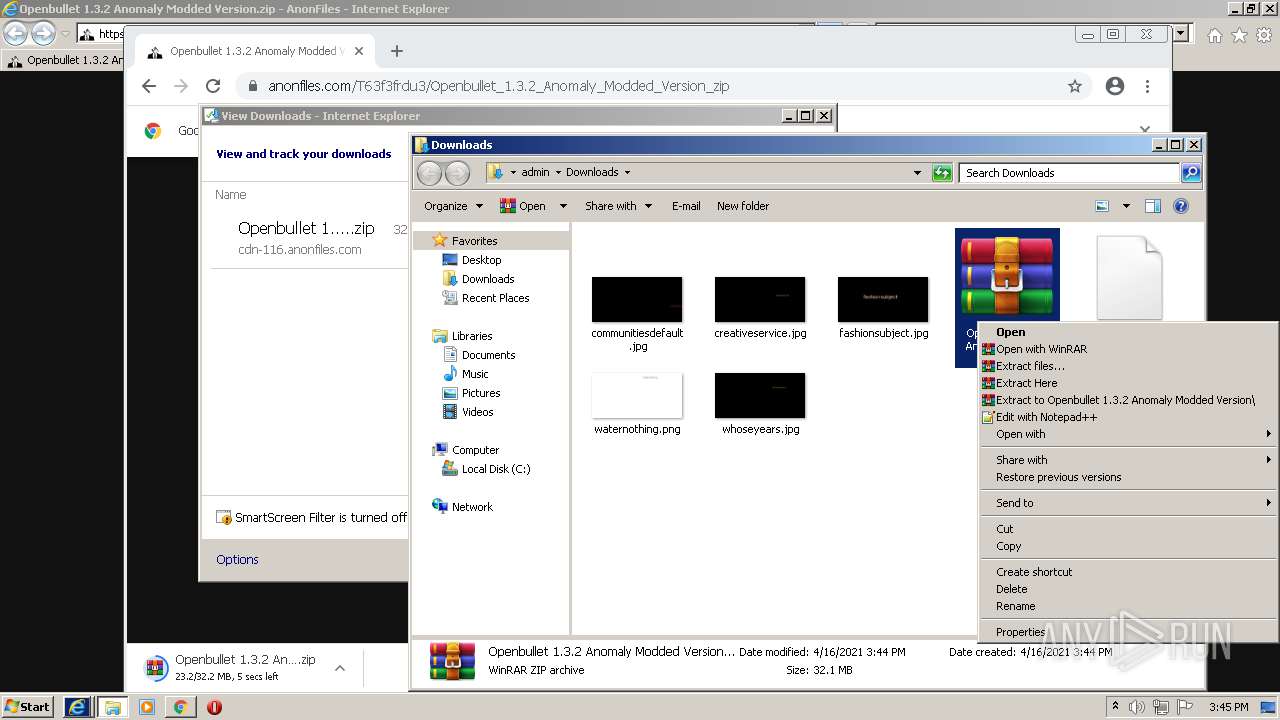Open a new Chrome tab with plus
This screenshot has width=1280, height=720.
click(x=397, y=51)
